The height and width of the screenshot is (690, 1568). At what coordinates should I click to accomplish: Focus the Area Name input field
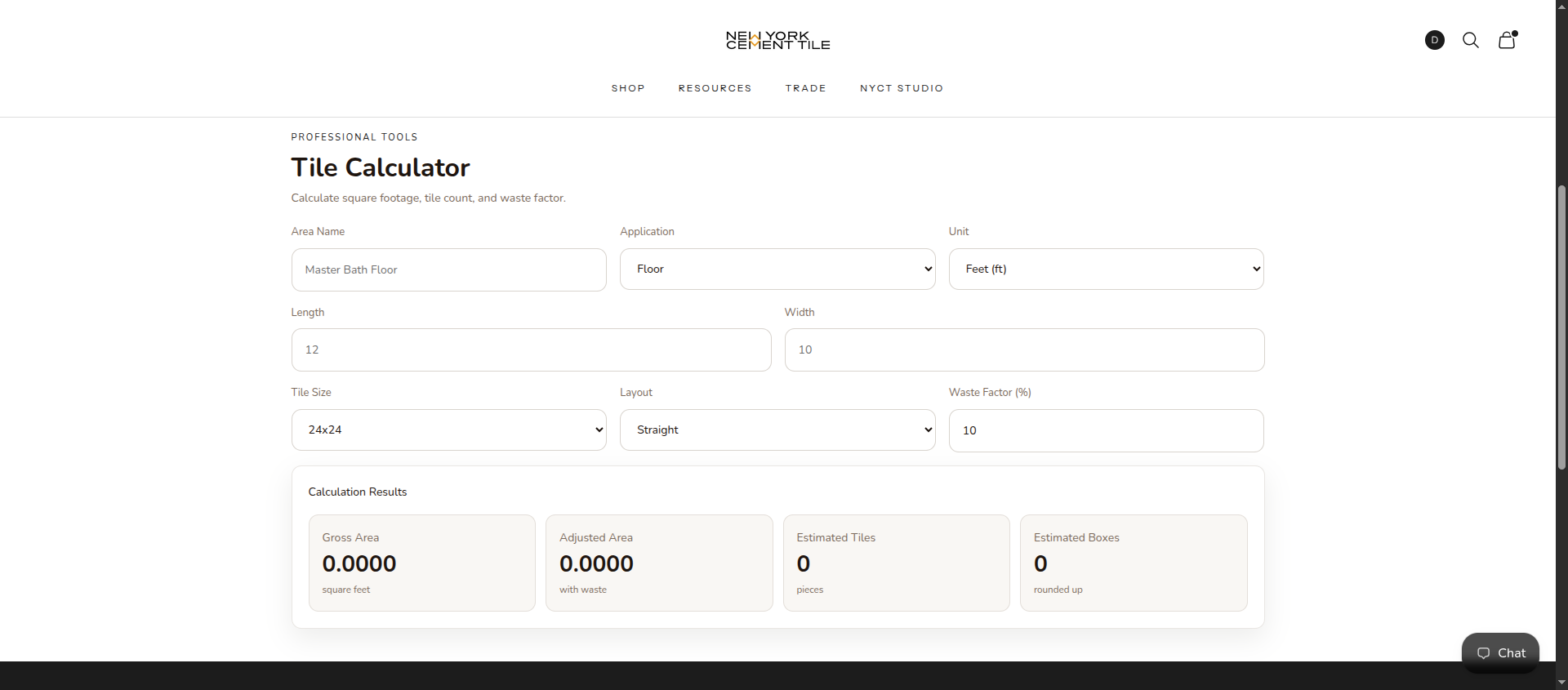pos(448,269)
